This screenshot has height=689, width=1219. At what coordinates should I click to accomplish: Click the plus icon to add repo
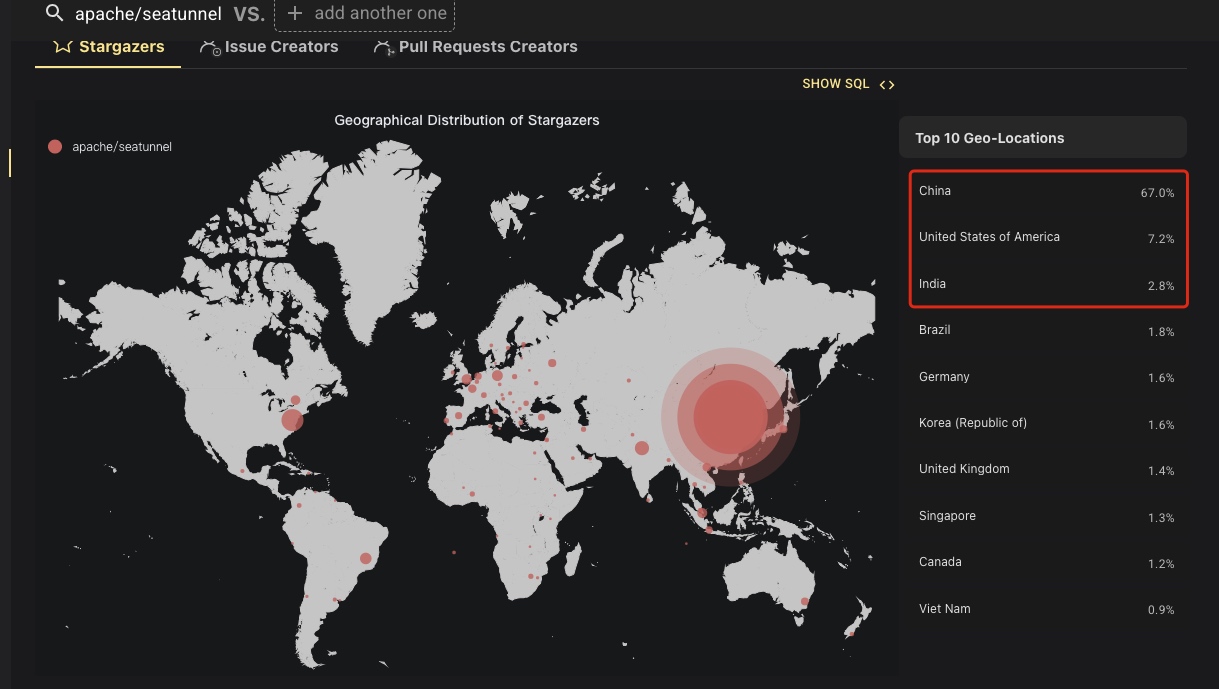[x=295, y=13]
